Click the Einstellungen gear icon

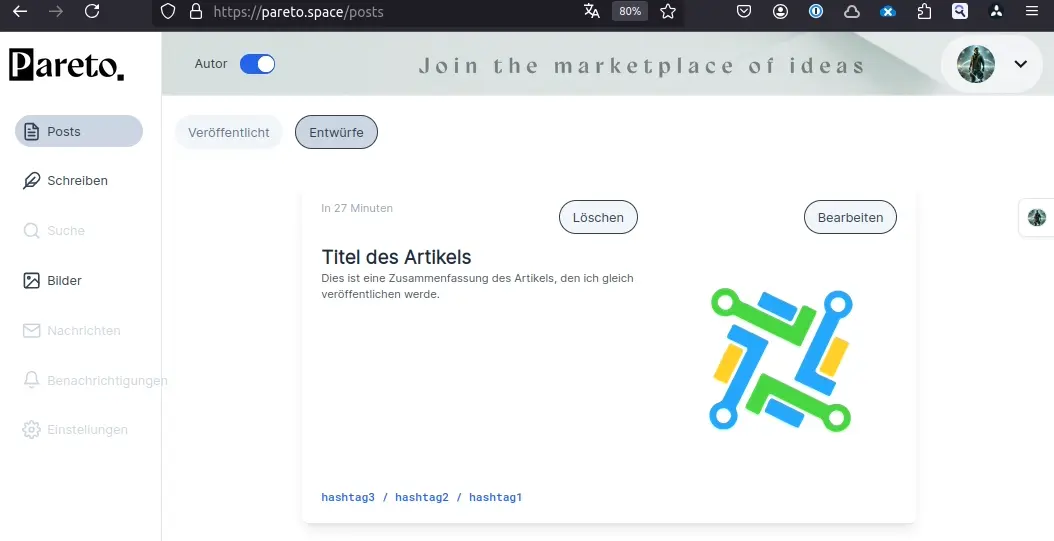point(31,429)
